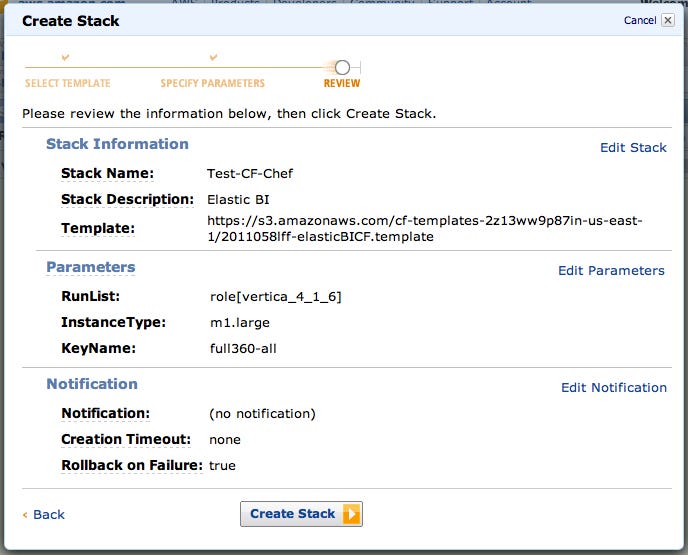Click the S3 template URL text
The image size is (688, 555).
tap(424, 228)
